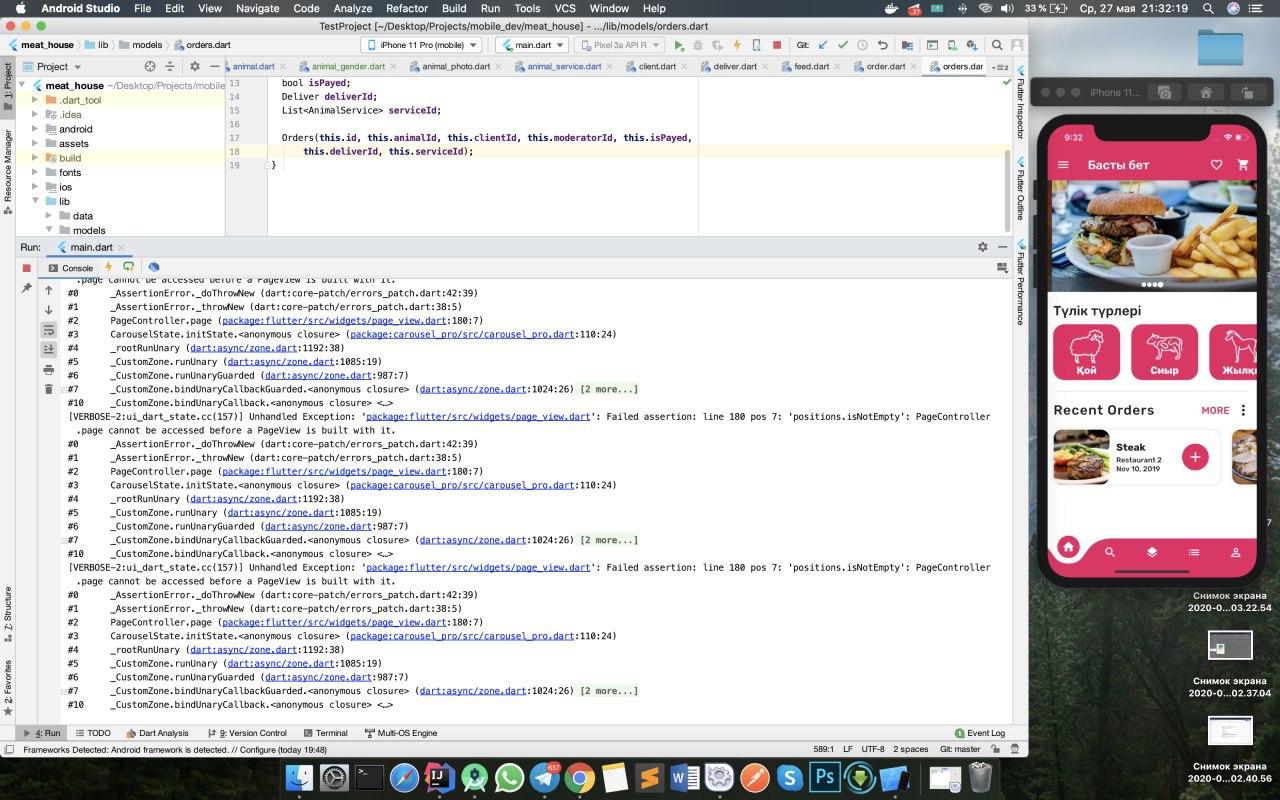Screen dimensions: 1280x800
Task: Click the Debug bug icon in toolbar
Action: [x=698, y=45]
